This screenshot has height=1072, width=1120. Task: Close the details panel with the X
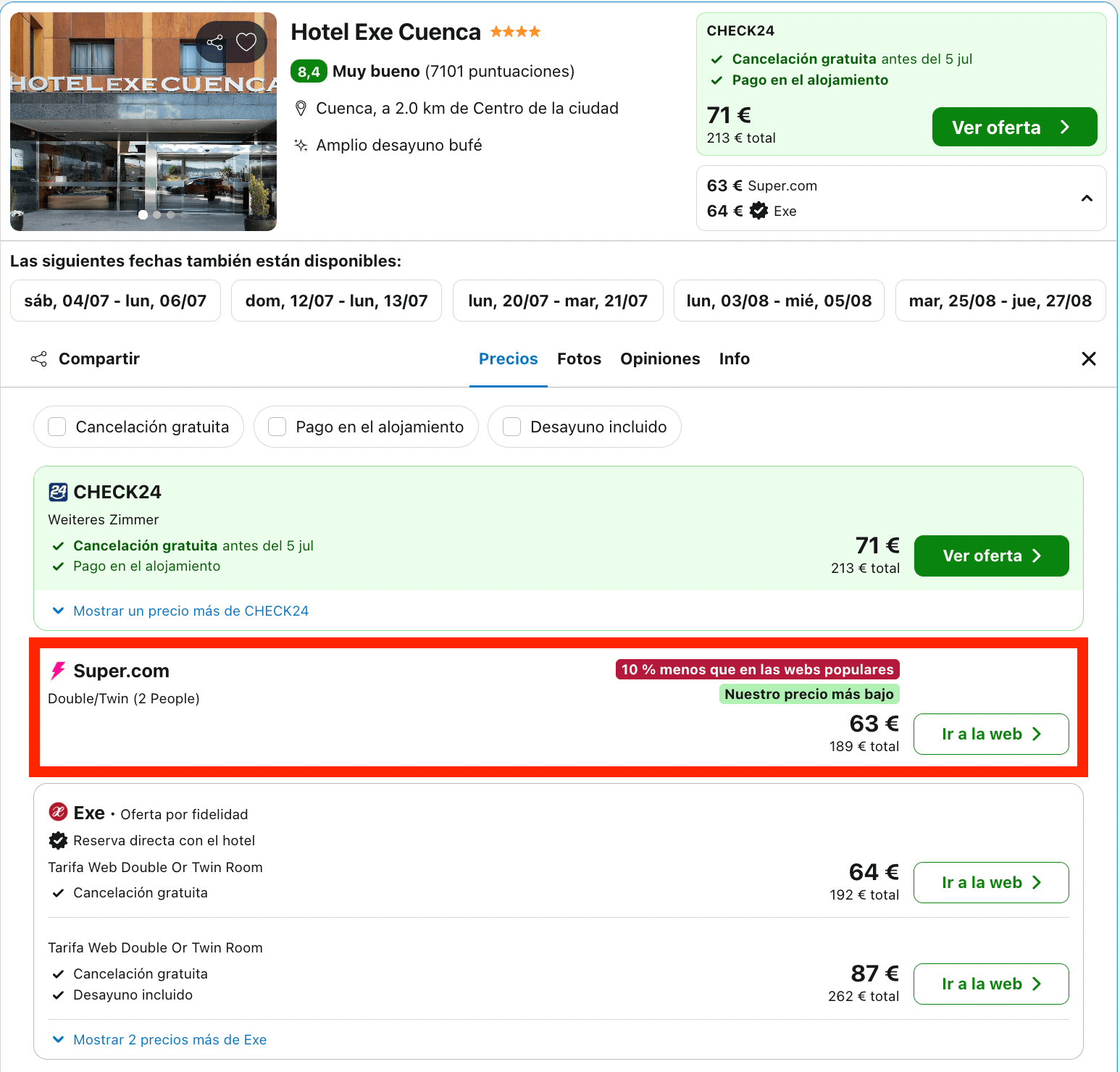pos(1088,359)
